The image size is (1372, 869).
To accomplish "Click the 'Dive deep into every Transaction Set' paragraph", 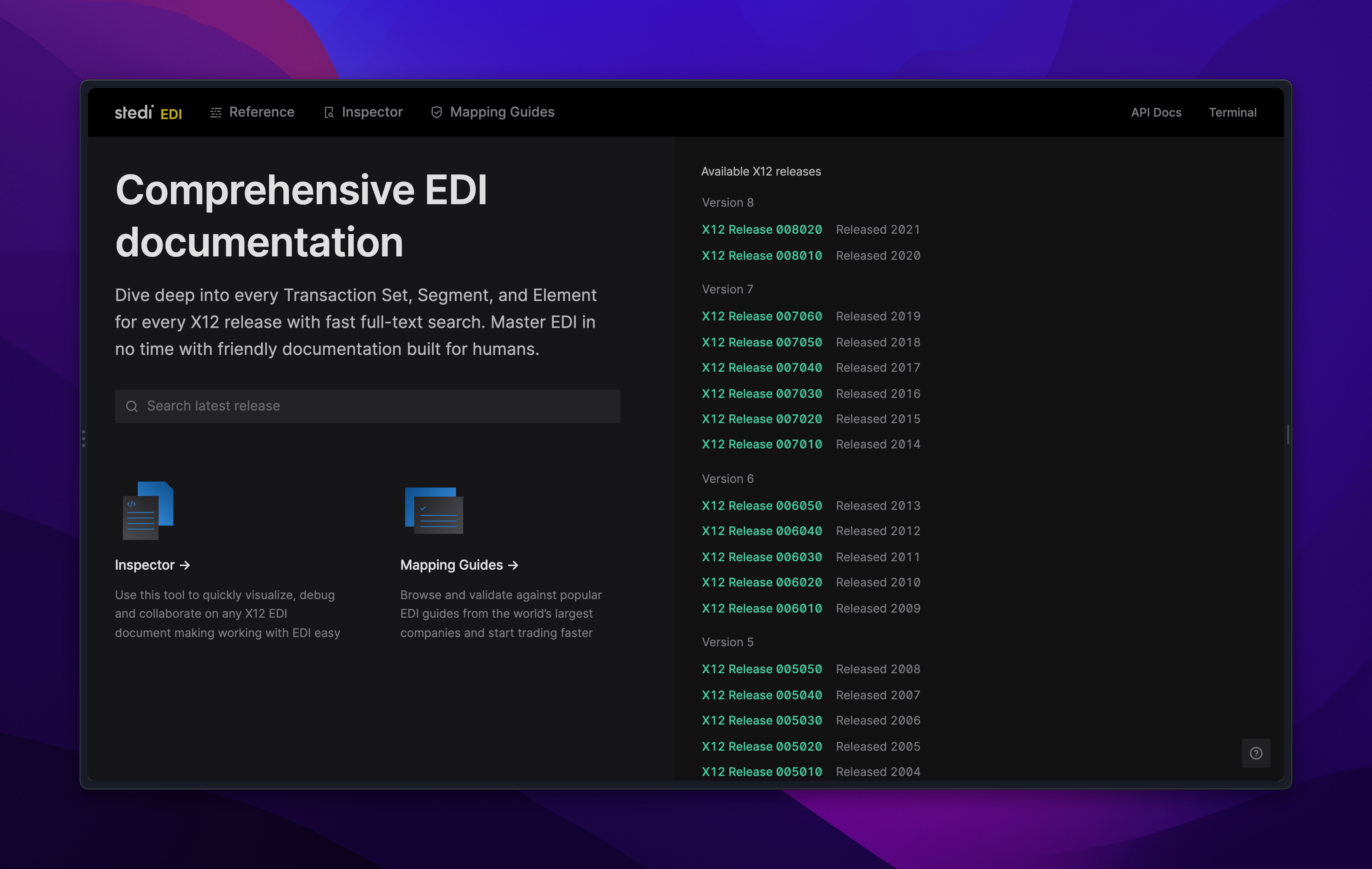I will (x=356, y=323).
